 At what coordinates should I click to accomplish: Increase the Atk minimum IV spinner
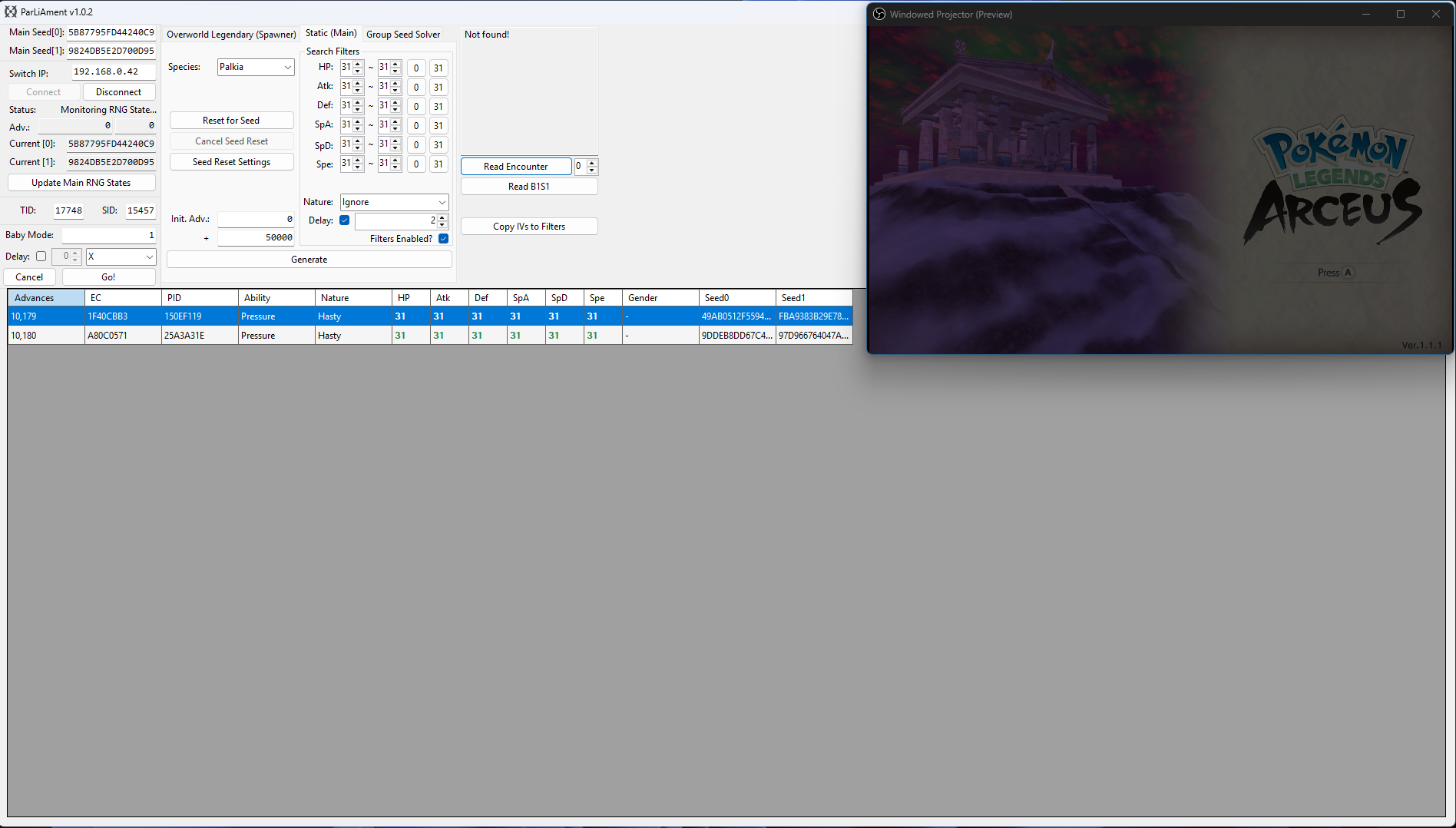point(358,84)
